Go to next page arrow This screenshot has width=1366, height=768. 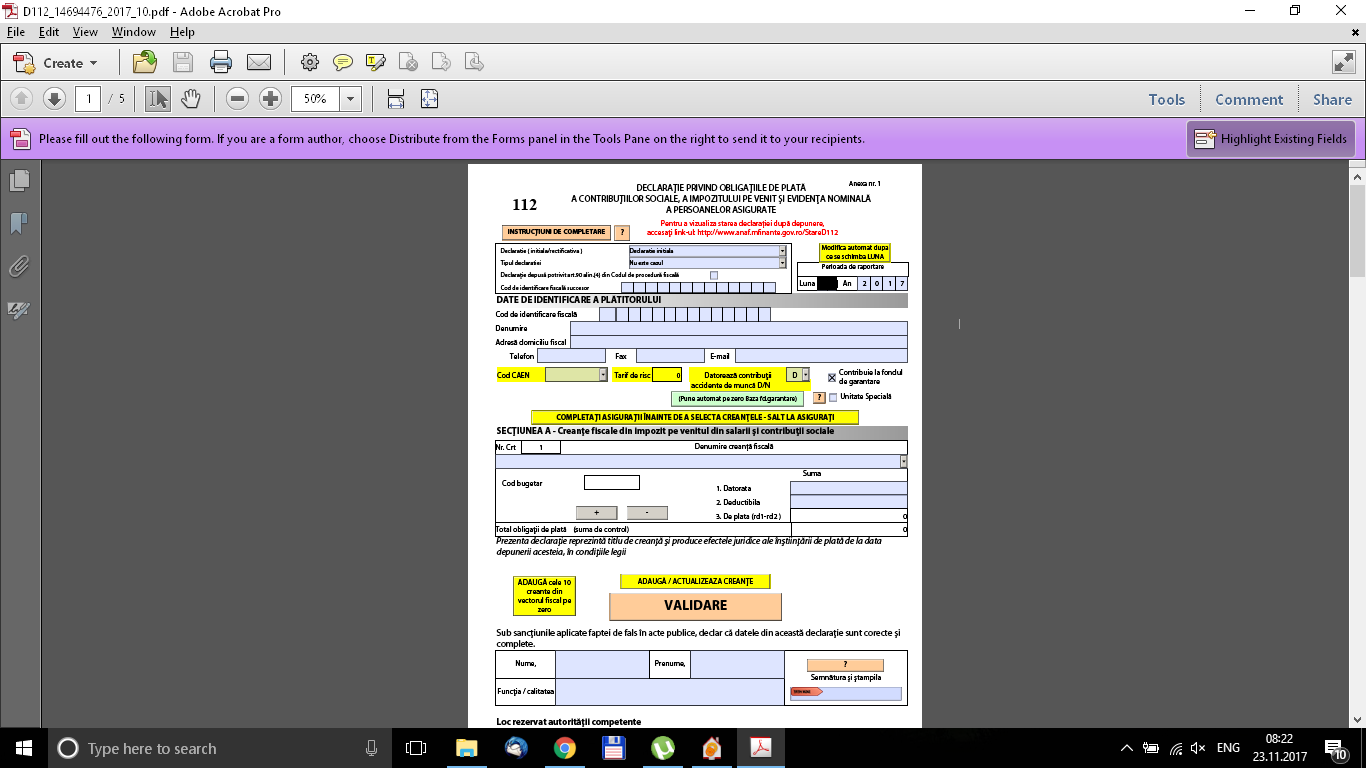(54, 98)
